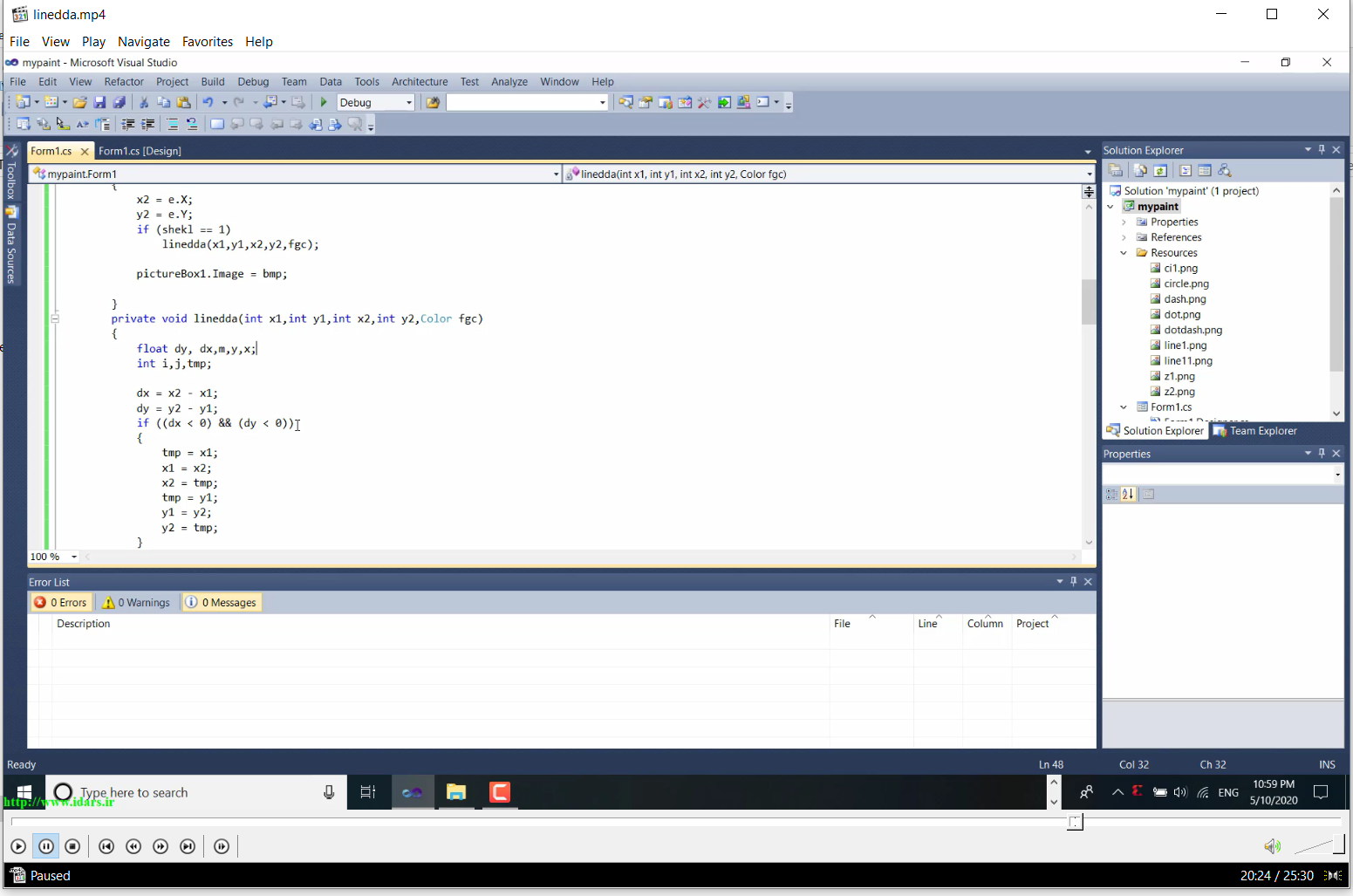Click the Cut scissors icon

point(144,102)
